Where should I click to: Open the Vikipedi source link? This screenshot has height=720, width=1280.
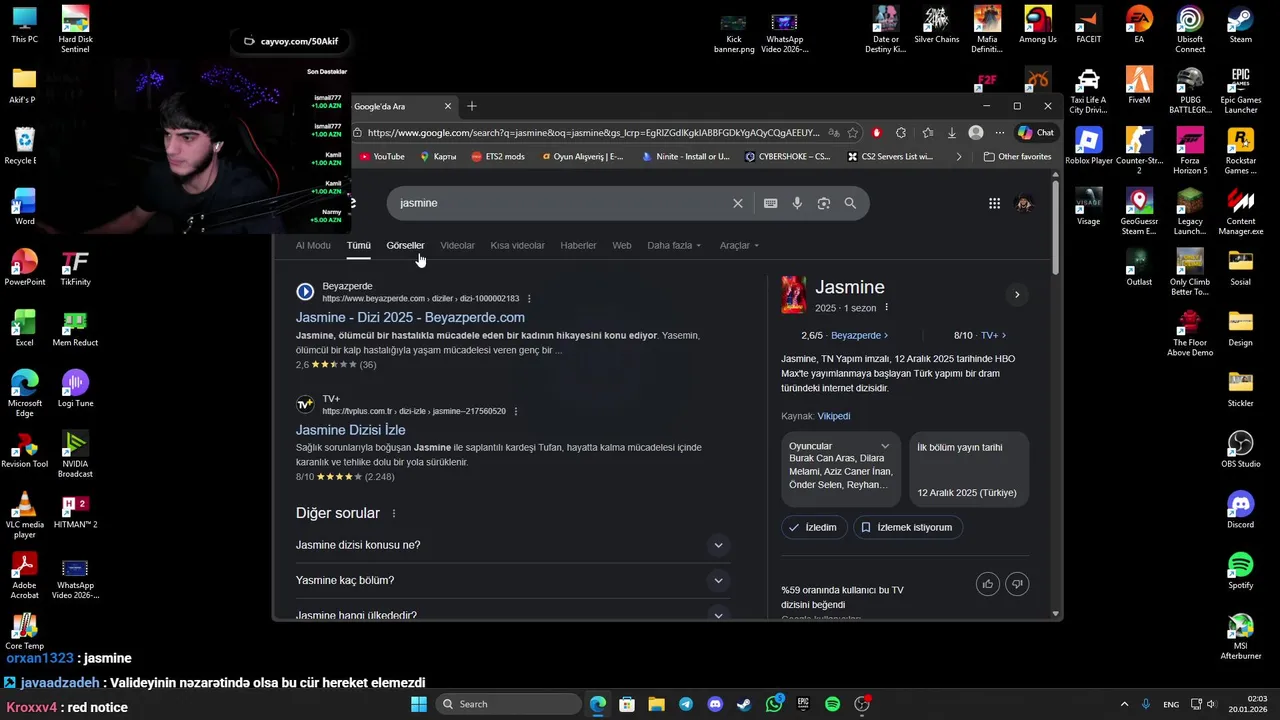point(834,416)
